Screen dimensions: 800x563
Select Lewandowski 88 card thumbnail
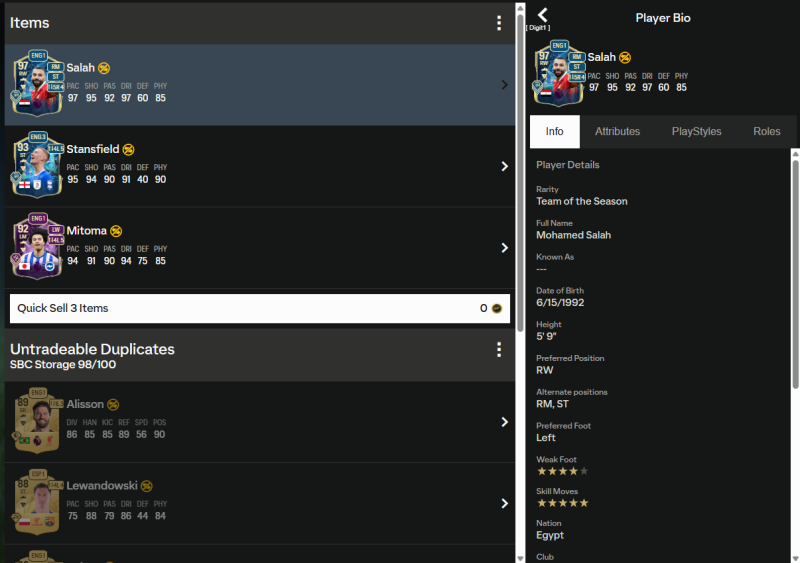click(x=38, y=502)
